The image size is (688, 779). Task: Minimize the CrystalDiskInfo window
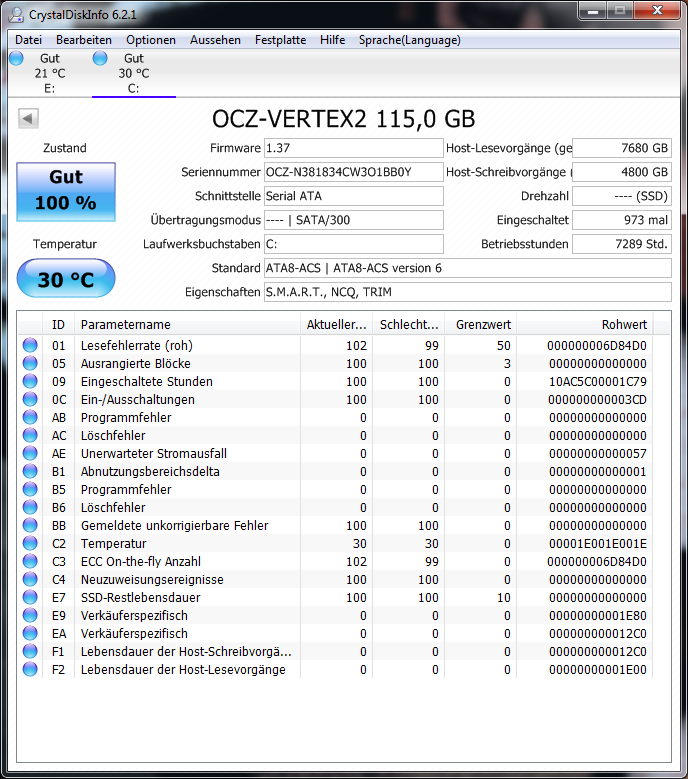[593, 10]
